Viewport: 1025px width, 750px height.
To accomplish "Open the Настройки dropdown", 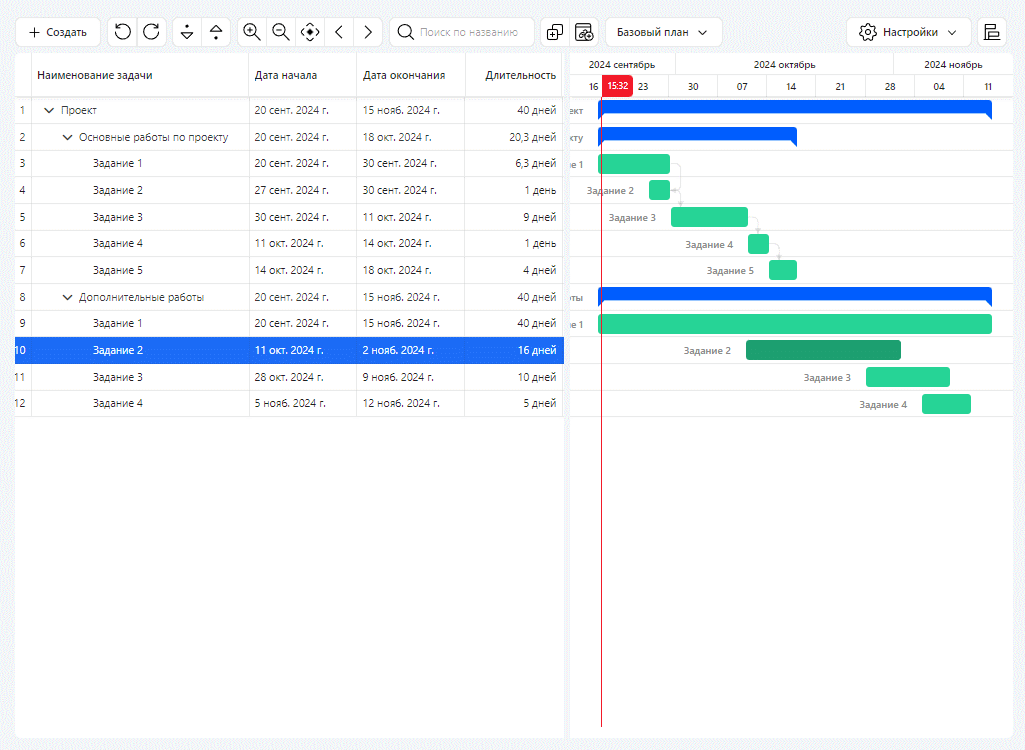I will click(909, 32).
